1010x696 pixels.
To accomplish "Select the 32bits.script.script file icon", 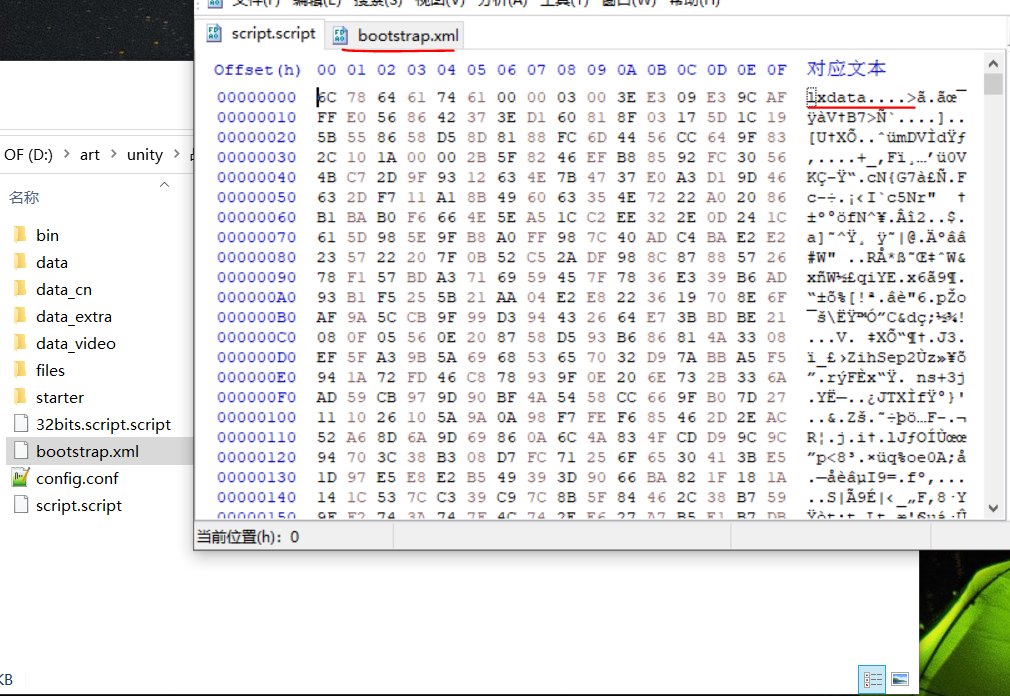I will [x=20, y=424].
